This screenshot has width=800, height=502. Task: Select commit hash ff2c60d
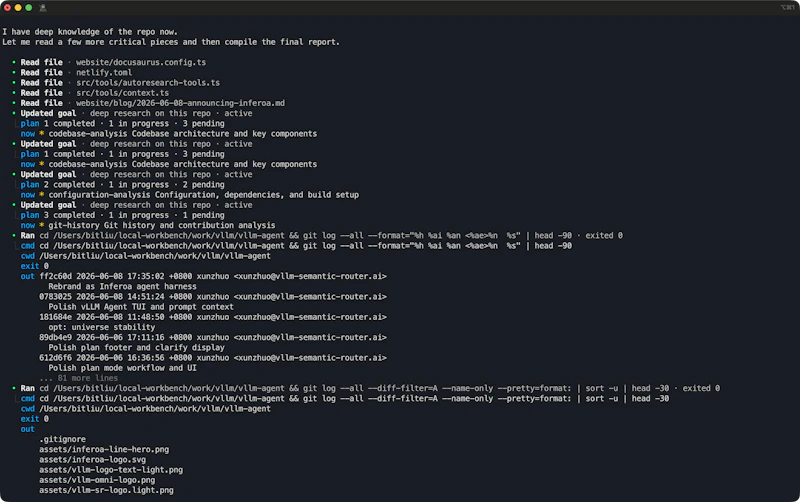pyautogui.click(x=56, y=277)
